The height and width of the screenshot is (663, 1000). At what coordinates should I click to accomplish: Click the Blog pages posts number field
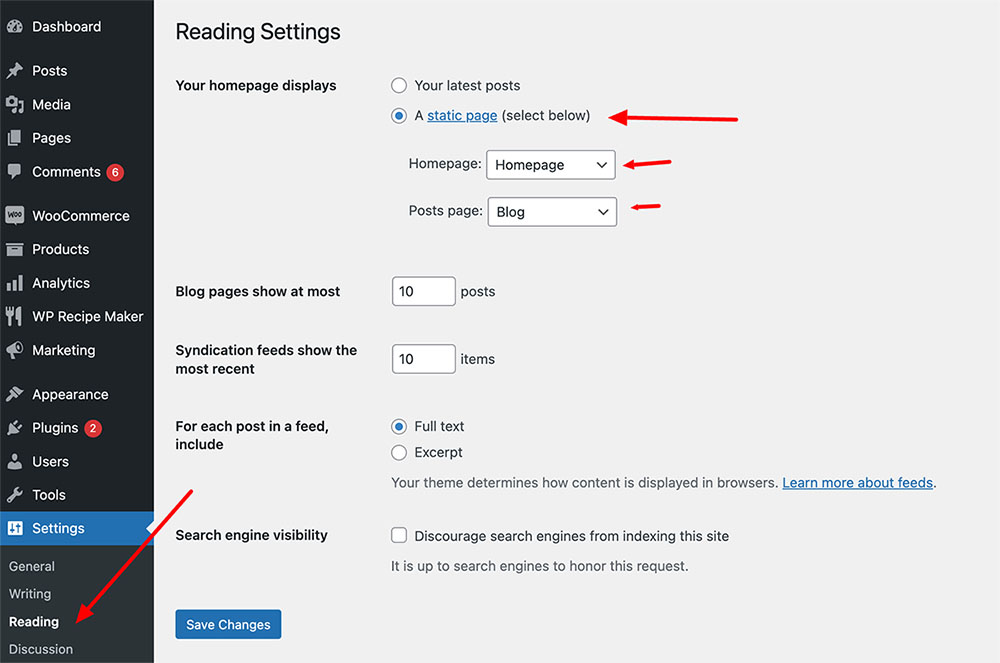pyautogui.click(x=423, y=291)
